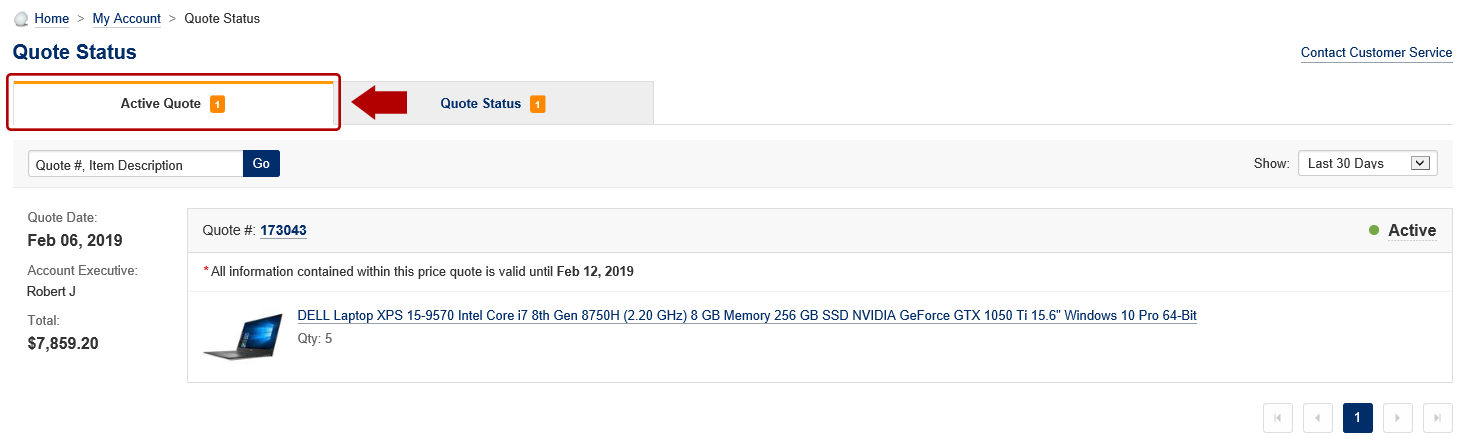The image size is (1464, 441).
Task: Click the green Active status dot
Action: [x=1374, y=231]
